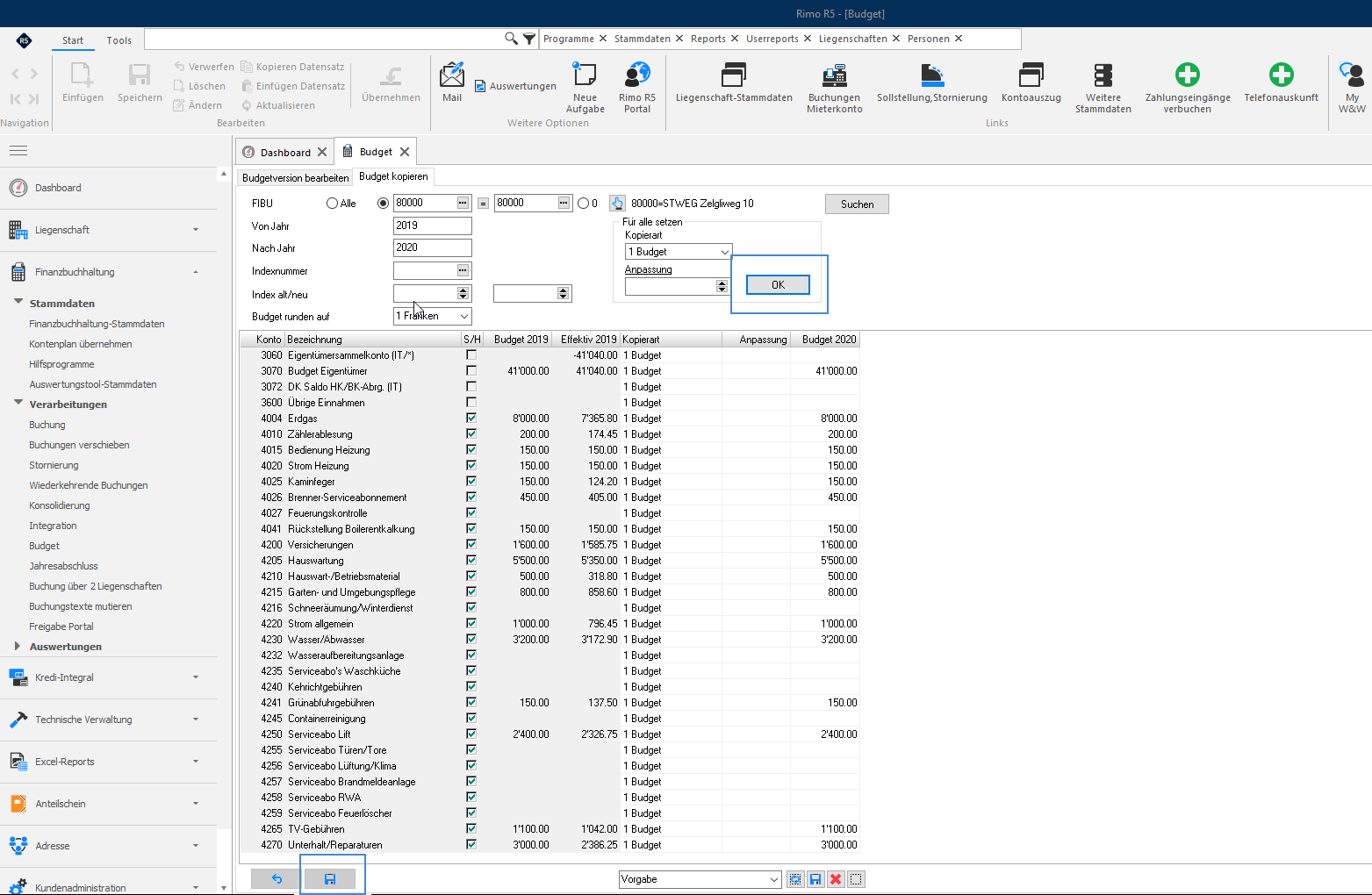Open the Rimo R5 Portal
The height and width of the screenshot is (895, 1372).
(637, 88)
